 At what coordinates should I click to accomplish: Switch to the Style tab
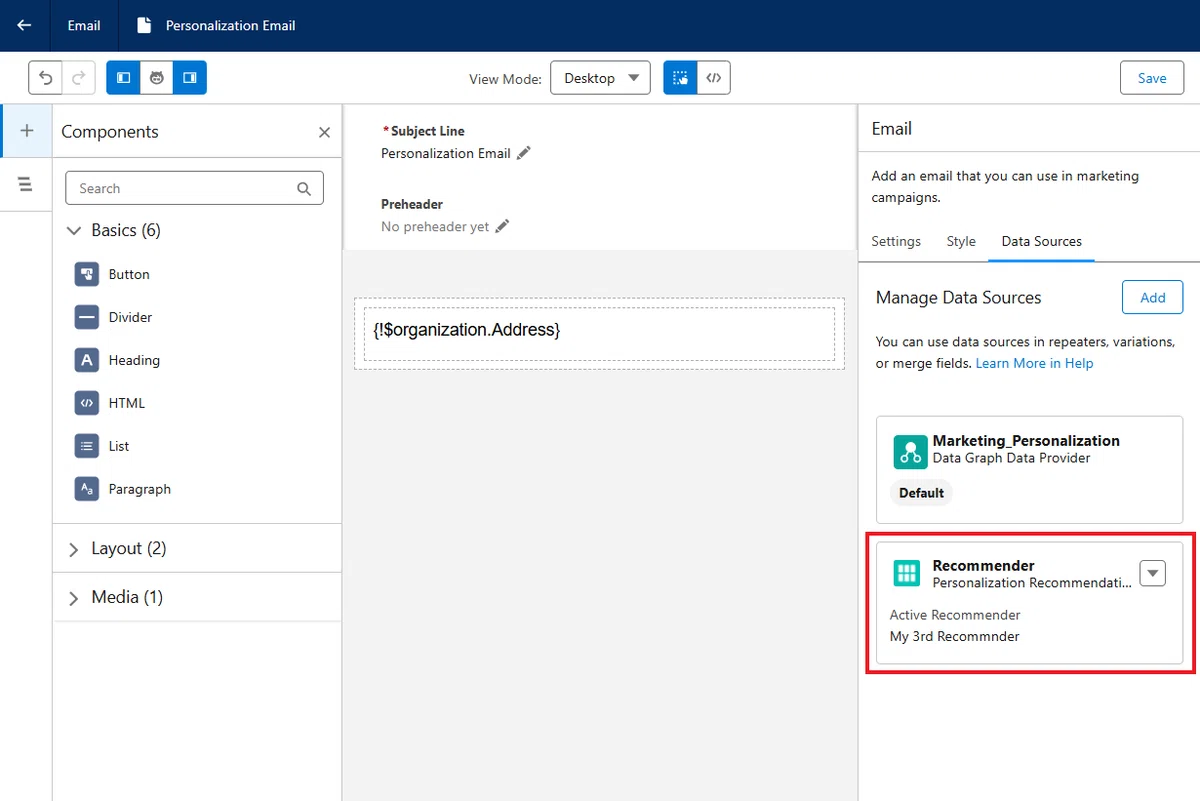coord(961,241)
